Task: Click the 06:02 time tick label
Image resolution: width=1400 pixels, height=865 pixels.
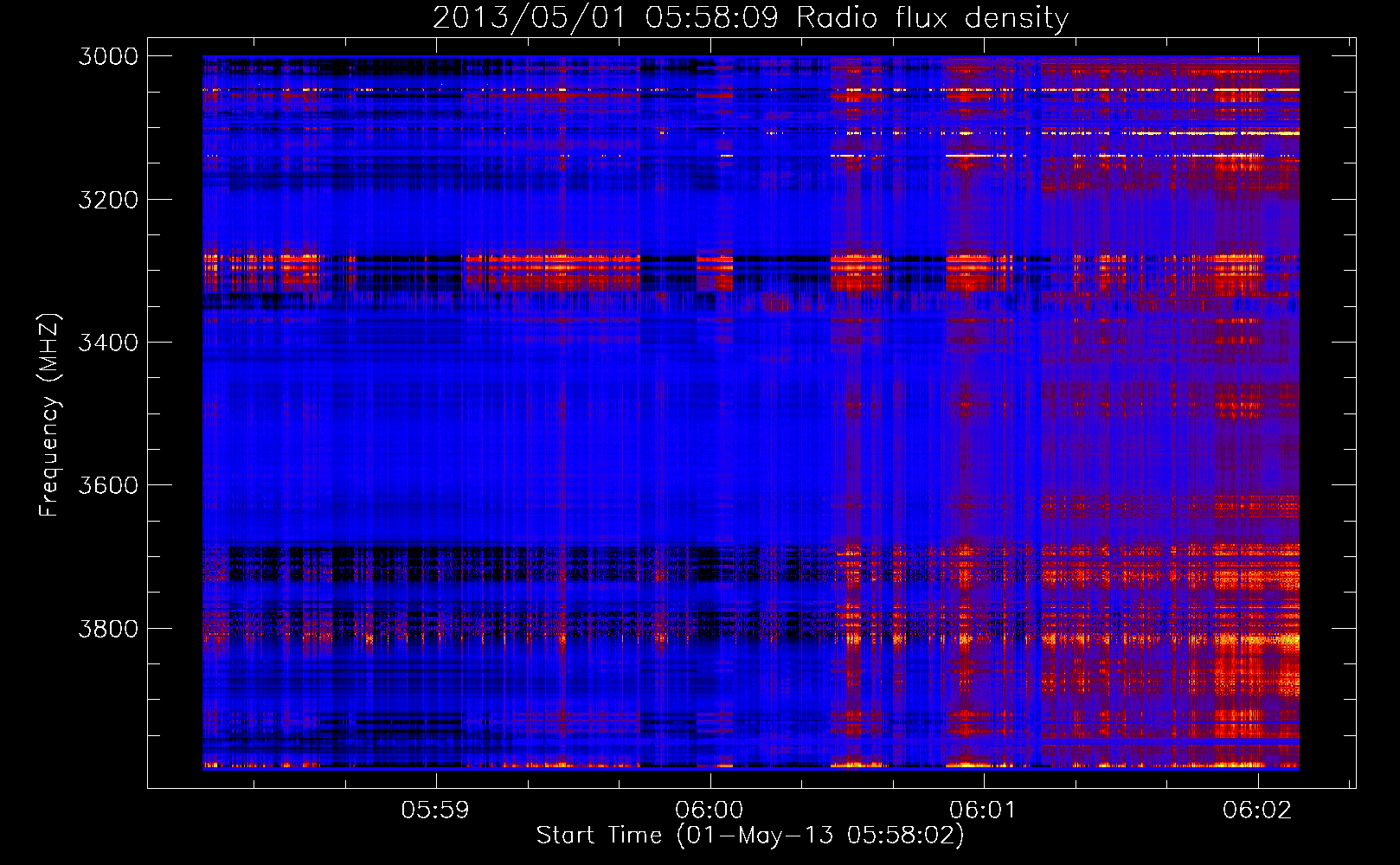Action: coord(1257,810)
